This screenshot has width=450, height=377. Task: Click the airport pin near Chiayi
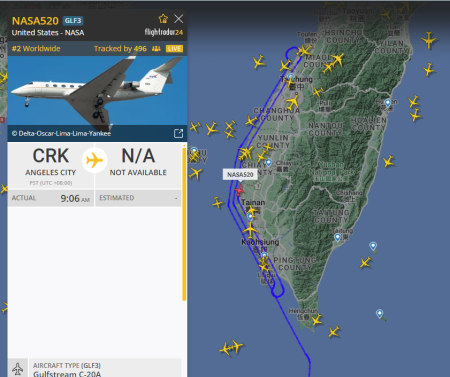coord(269,163)
